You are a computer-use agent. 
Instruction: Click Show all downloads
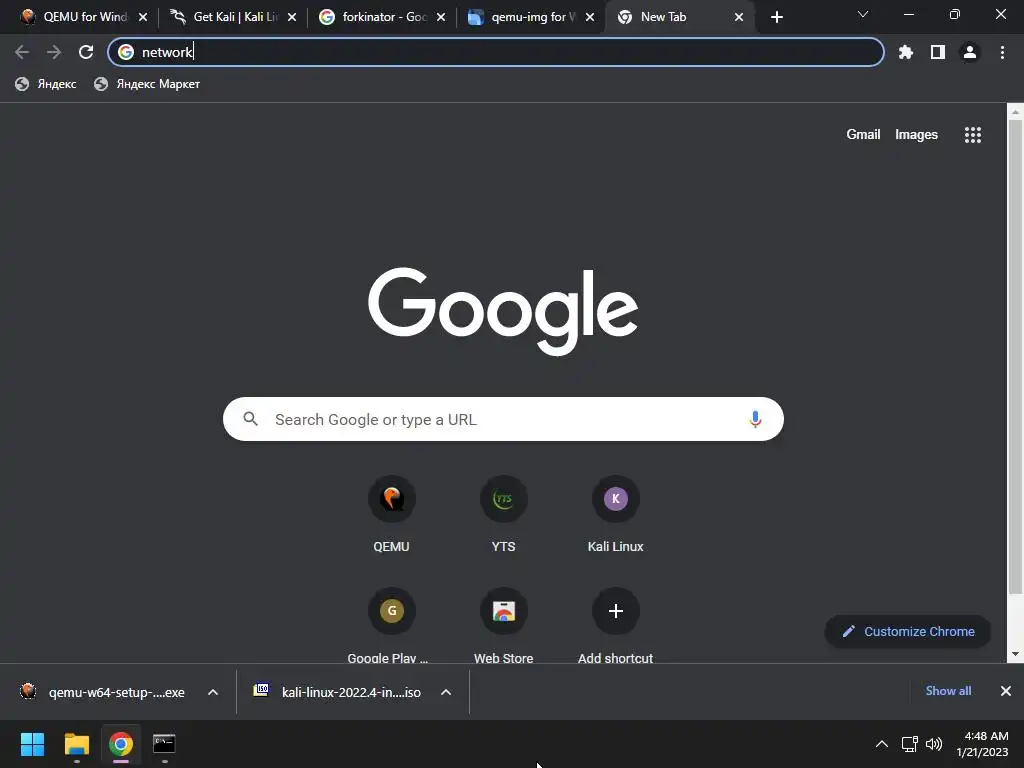click(948, 691)
